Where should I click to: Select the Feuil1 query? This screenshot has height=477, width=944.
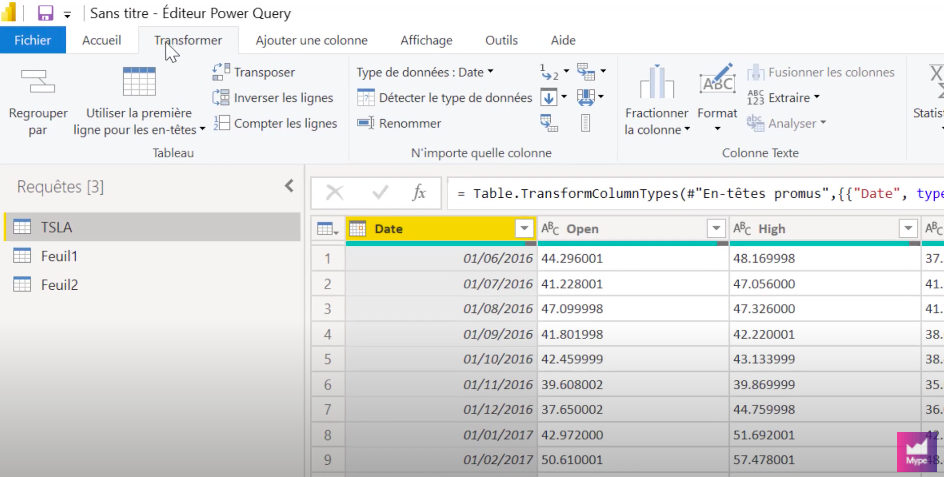click(x=152, y=256)
